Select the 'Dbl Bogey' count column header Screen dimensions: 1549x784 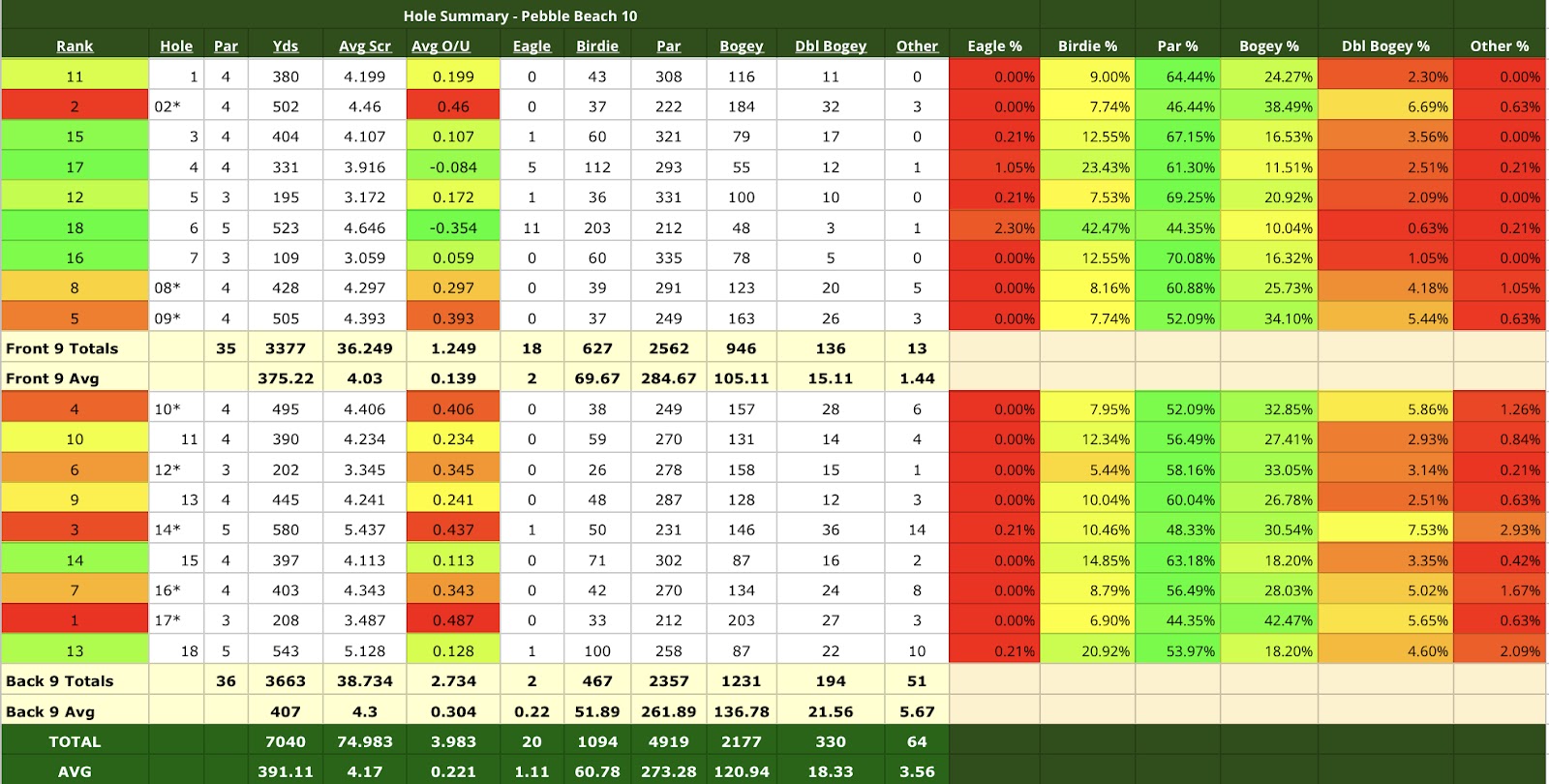pyautogui.click(x=831, y=45)
